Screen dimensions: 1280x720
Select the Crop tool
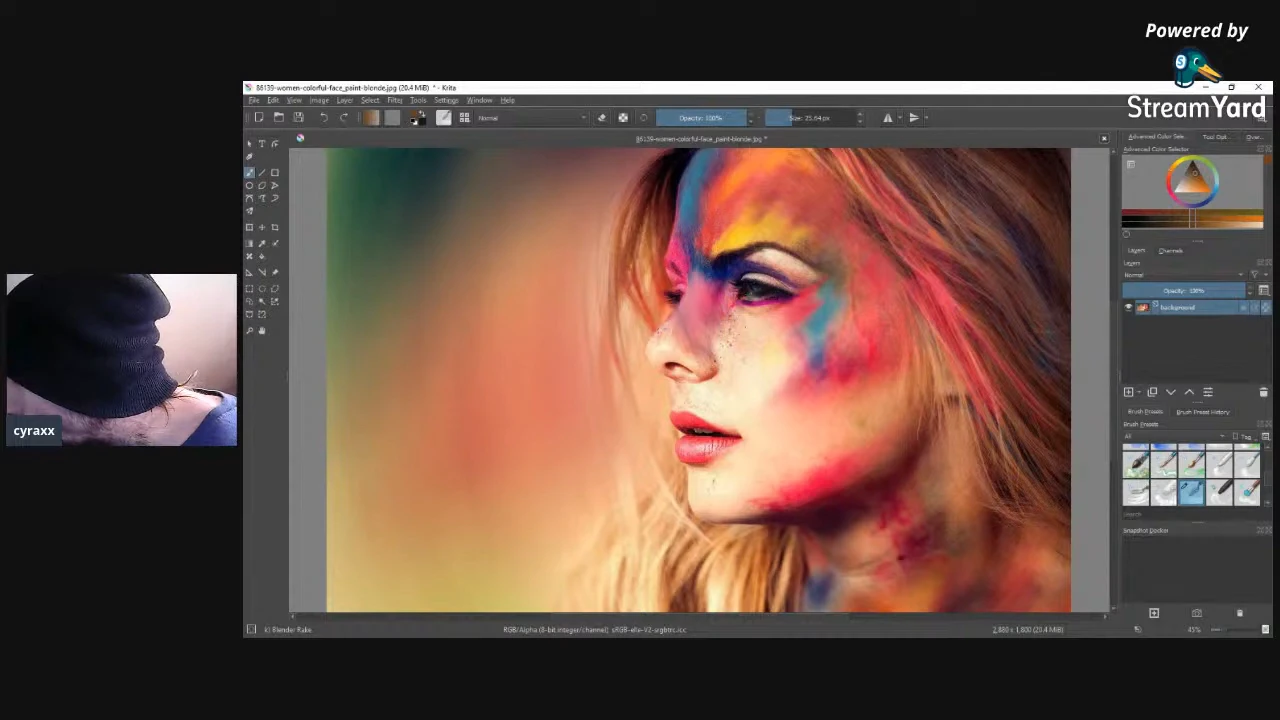coord(275,228)
